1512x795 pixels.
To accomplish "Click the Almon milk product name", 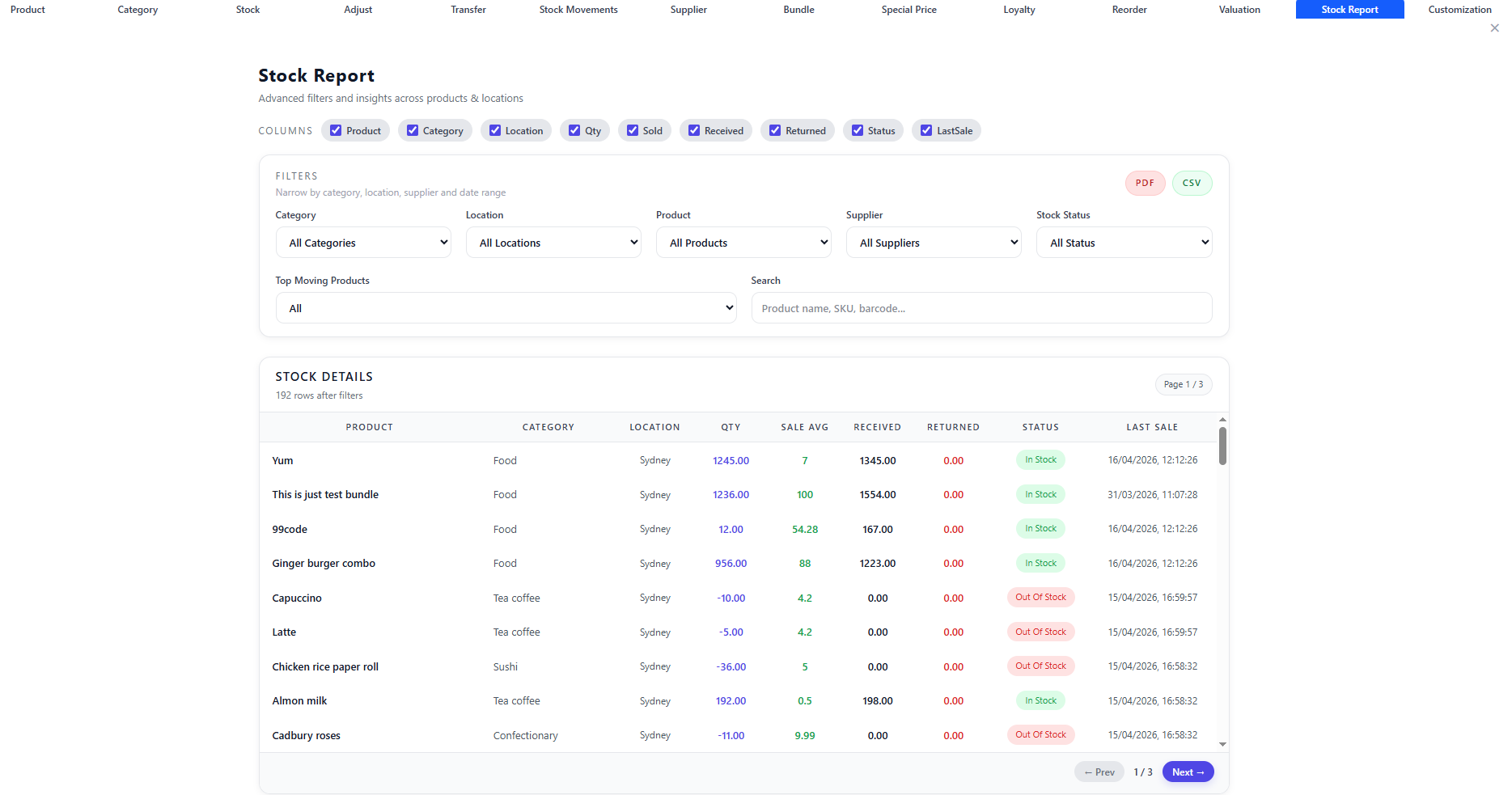I will (299, 701).
